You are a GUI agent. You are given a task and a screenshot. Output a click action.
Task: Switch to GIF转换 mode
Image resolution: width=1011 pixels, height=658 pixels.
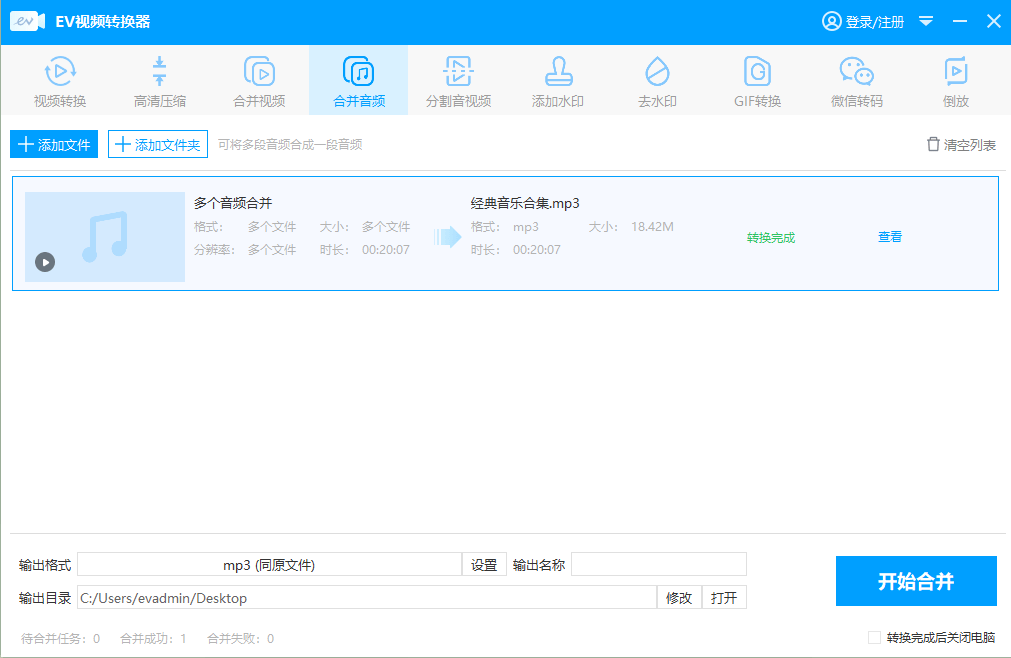tap(757, 80)
